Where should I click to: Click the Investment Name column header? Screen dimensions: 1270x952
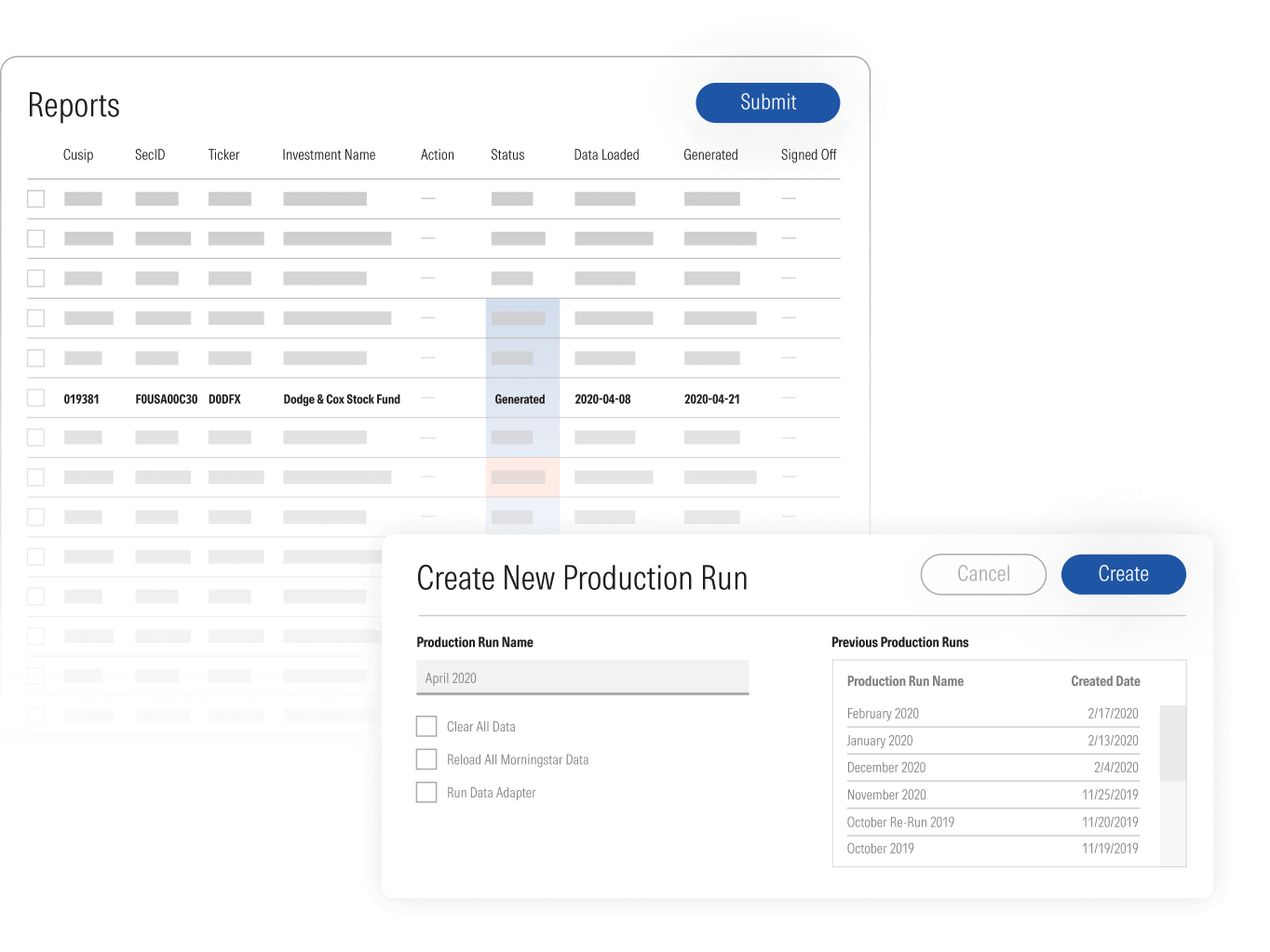[x=329, y=154]
